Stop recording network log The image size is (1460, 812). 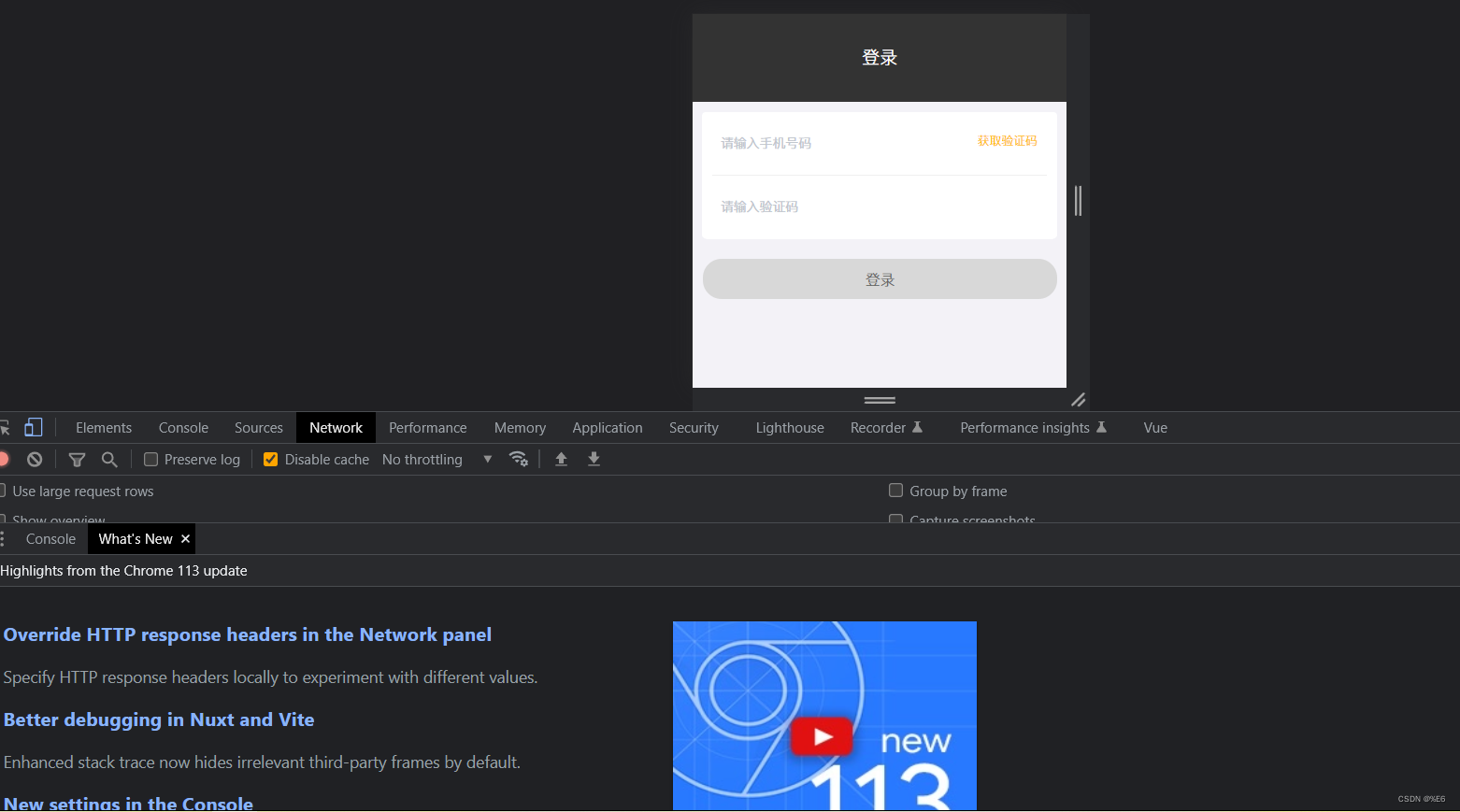pyautogui.click(x=4, y=459)
